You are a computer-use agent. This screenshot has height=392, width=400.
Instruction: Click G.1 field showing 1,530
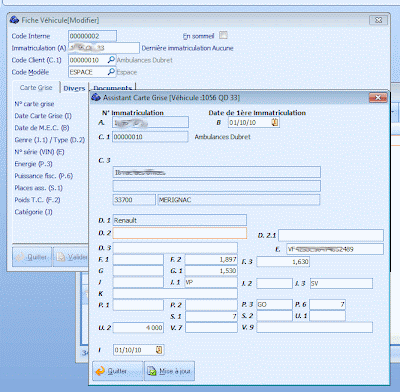coord(211,271)
